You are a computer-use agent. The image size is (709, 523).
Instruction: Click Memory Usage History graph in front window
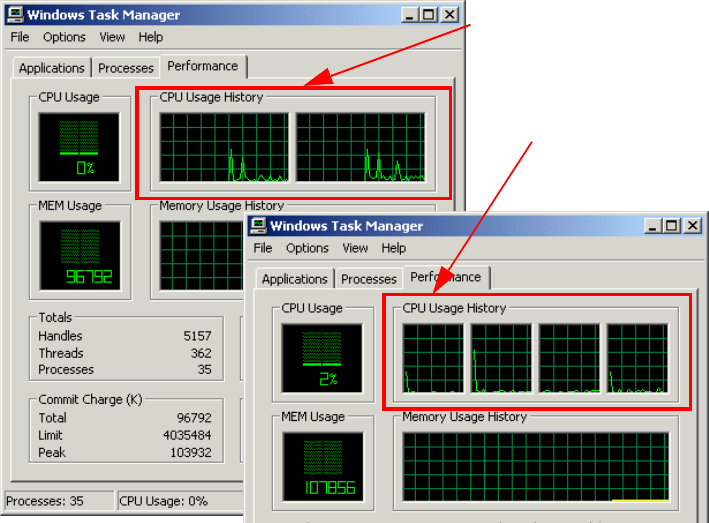tap(536, 467)
